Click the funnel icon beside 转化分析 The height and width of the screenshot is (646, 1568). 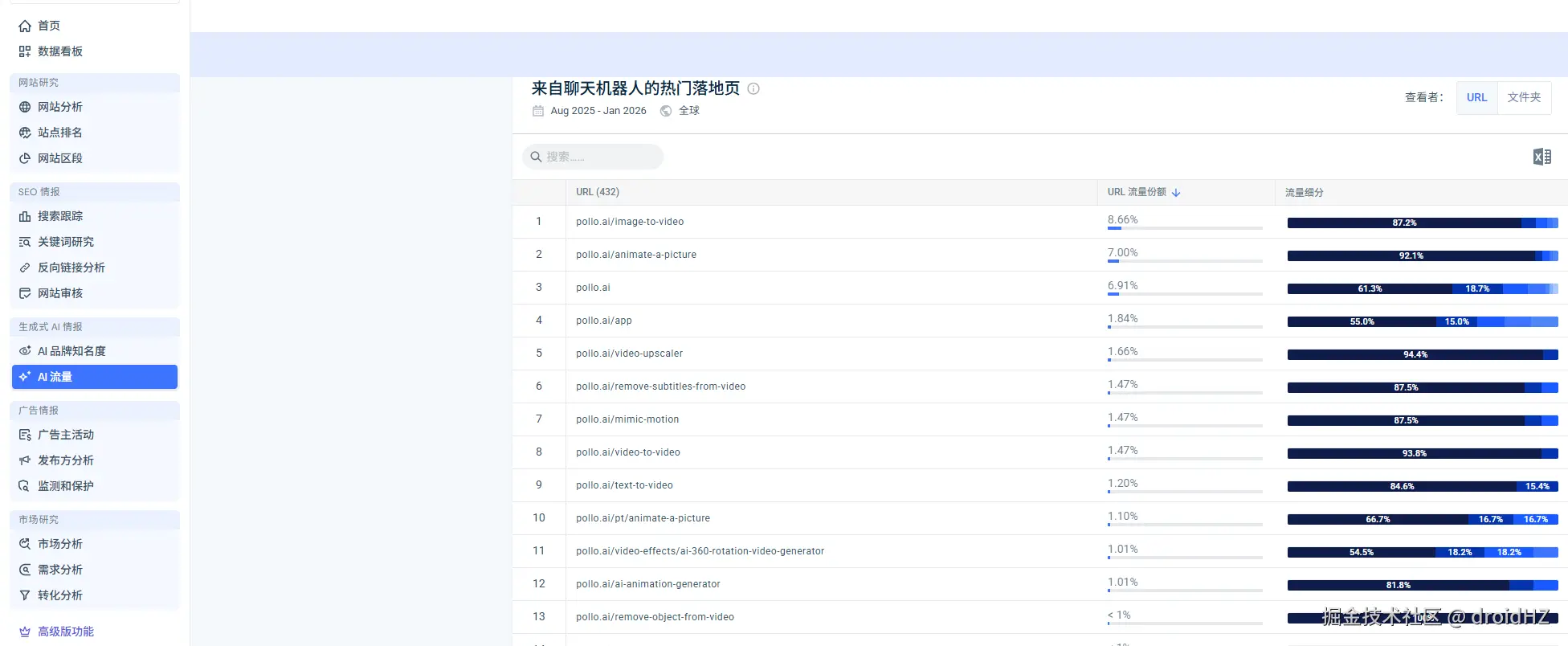[25, 595]
